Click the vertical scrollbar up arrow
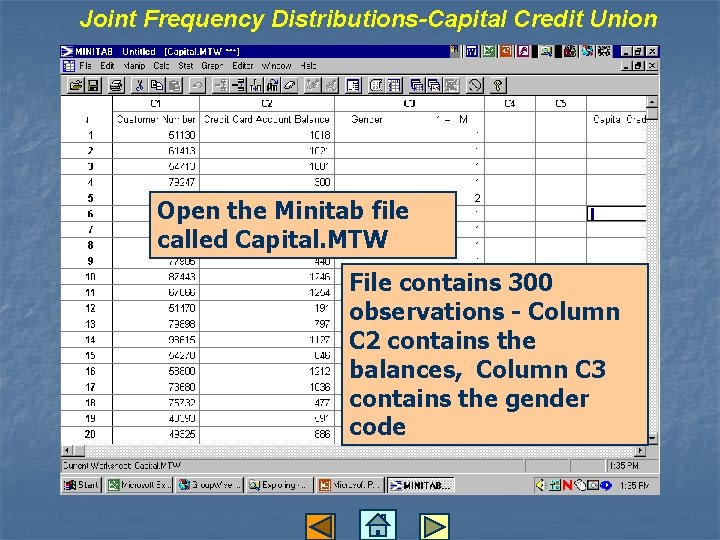Image resolution: width=720 pixels, height=540 pixels. (x=652, y=102)
